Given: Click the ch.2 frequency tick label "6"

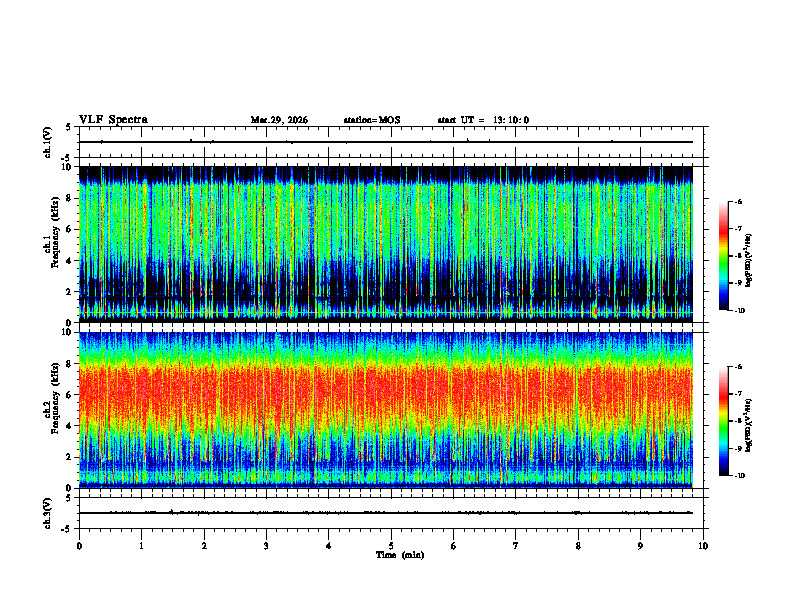Looking at the screenshot, I should click(69, 395).
